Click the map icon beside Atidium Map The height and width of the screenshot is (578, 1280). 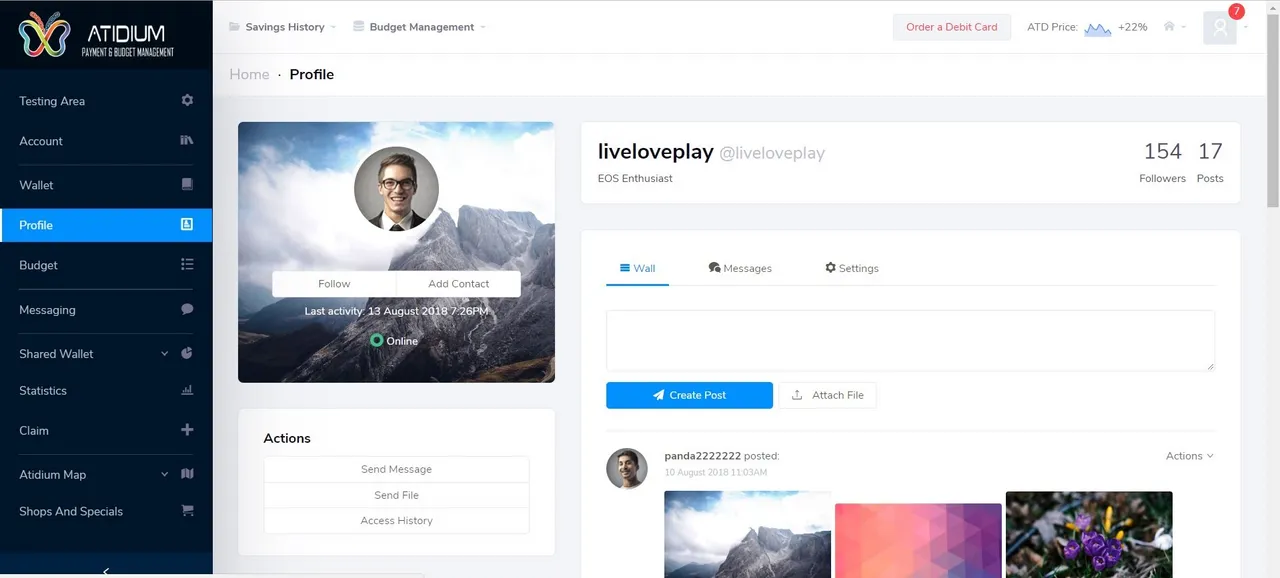pos(187,474)
